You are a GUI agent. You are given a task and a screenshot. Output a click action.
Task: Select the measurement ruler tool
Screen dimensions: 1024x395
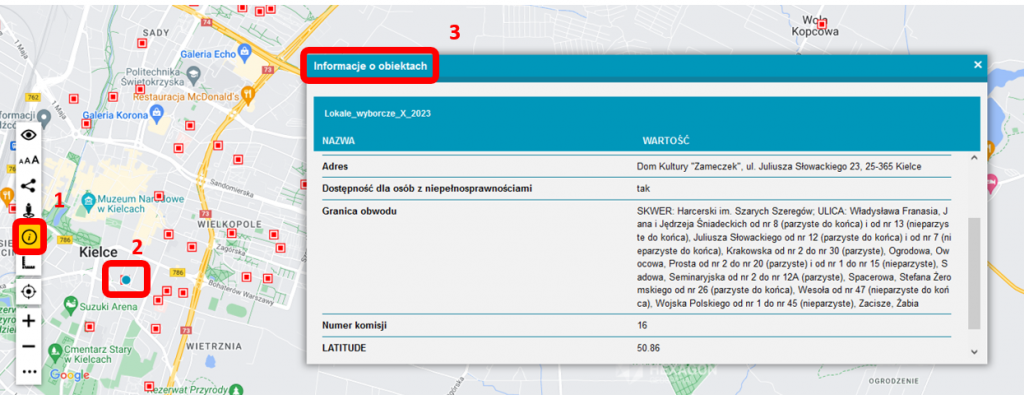(x=28, y=262)
